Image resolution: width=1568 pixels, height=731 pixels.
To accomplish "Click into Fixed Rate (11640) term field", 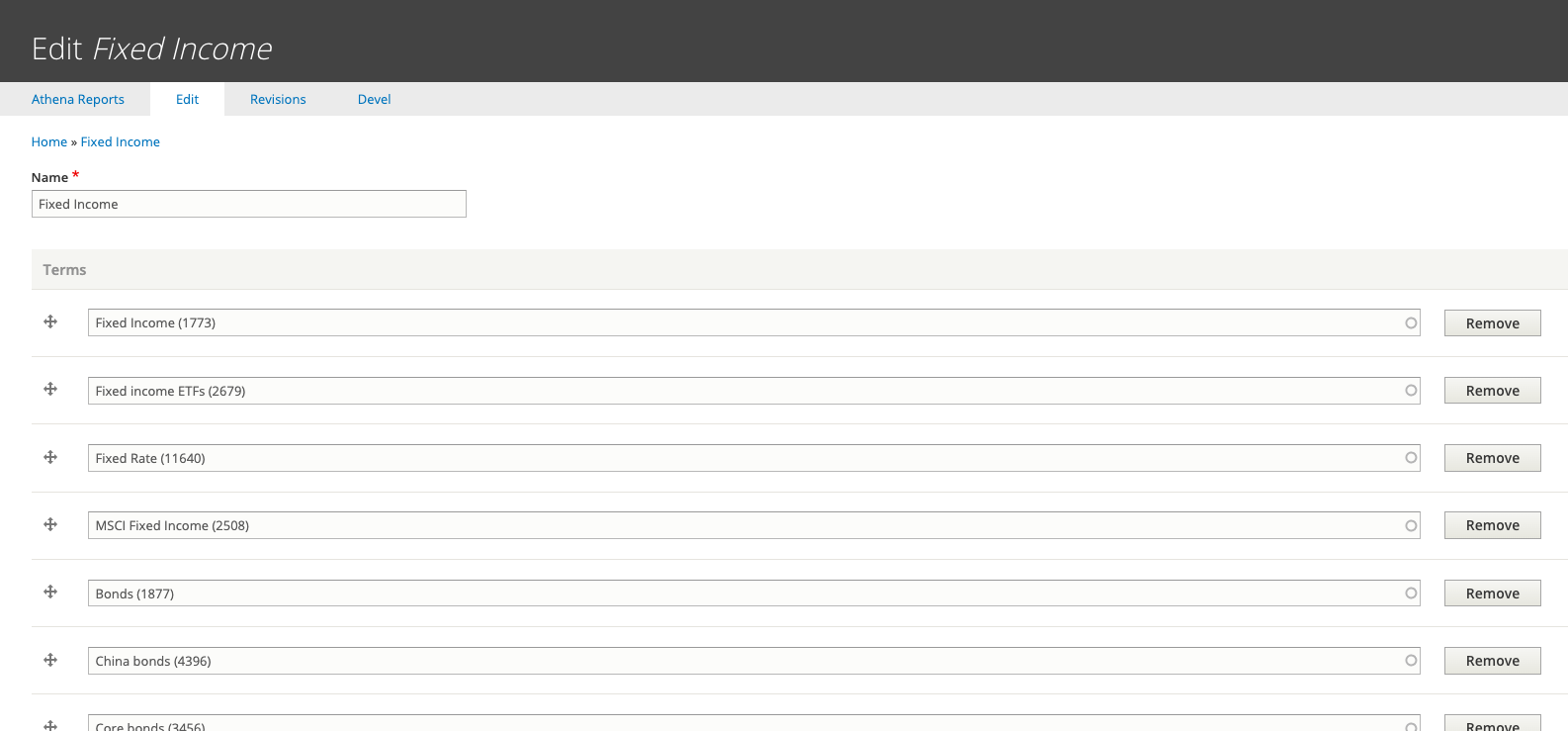I will click(x=754, y=458).
